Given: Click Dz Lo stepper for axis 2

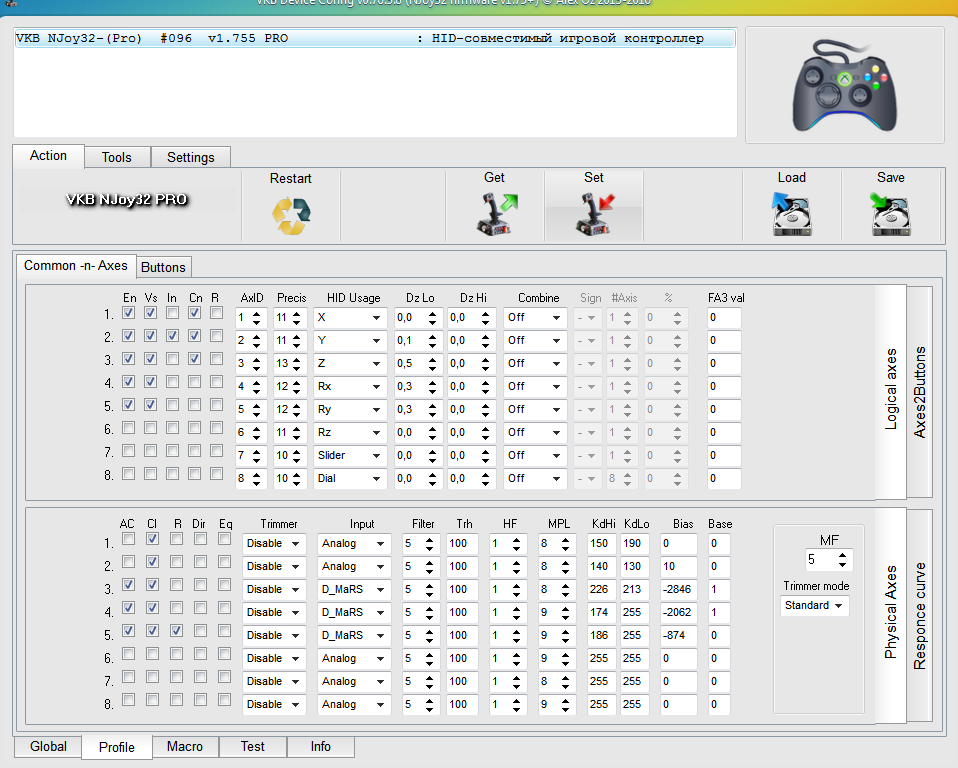Looking at the screenshot, I should point(433,340).
